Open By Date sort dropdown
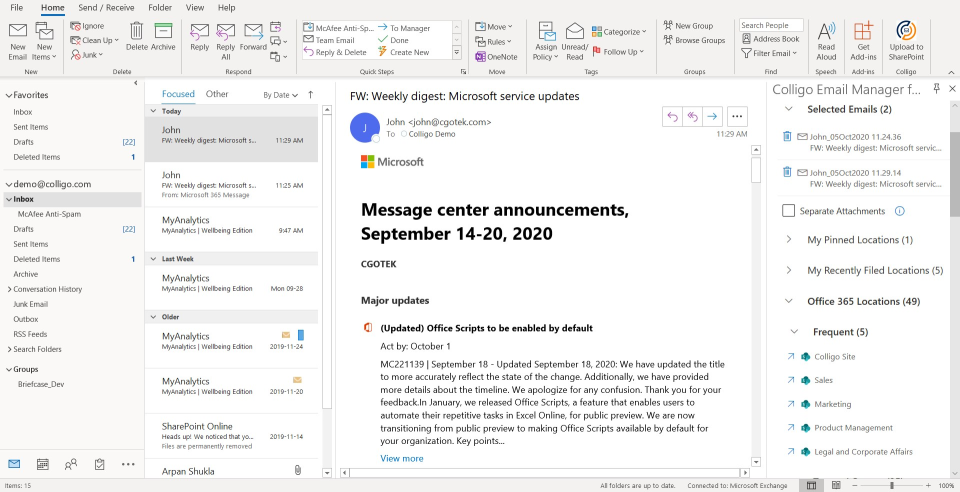This screenshot has height=492, width=960. pyautogui.click(x=280, y=95)
